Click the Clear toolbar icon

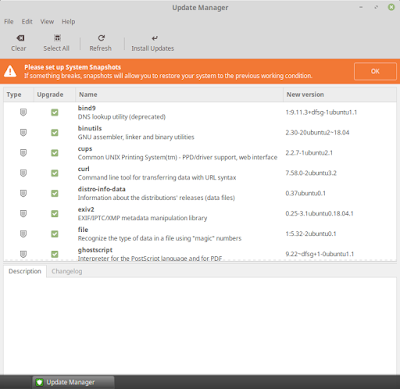pyautogui.click(x=20, y=38)
